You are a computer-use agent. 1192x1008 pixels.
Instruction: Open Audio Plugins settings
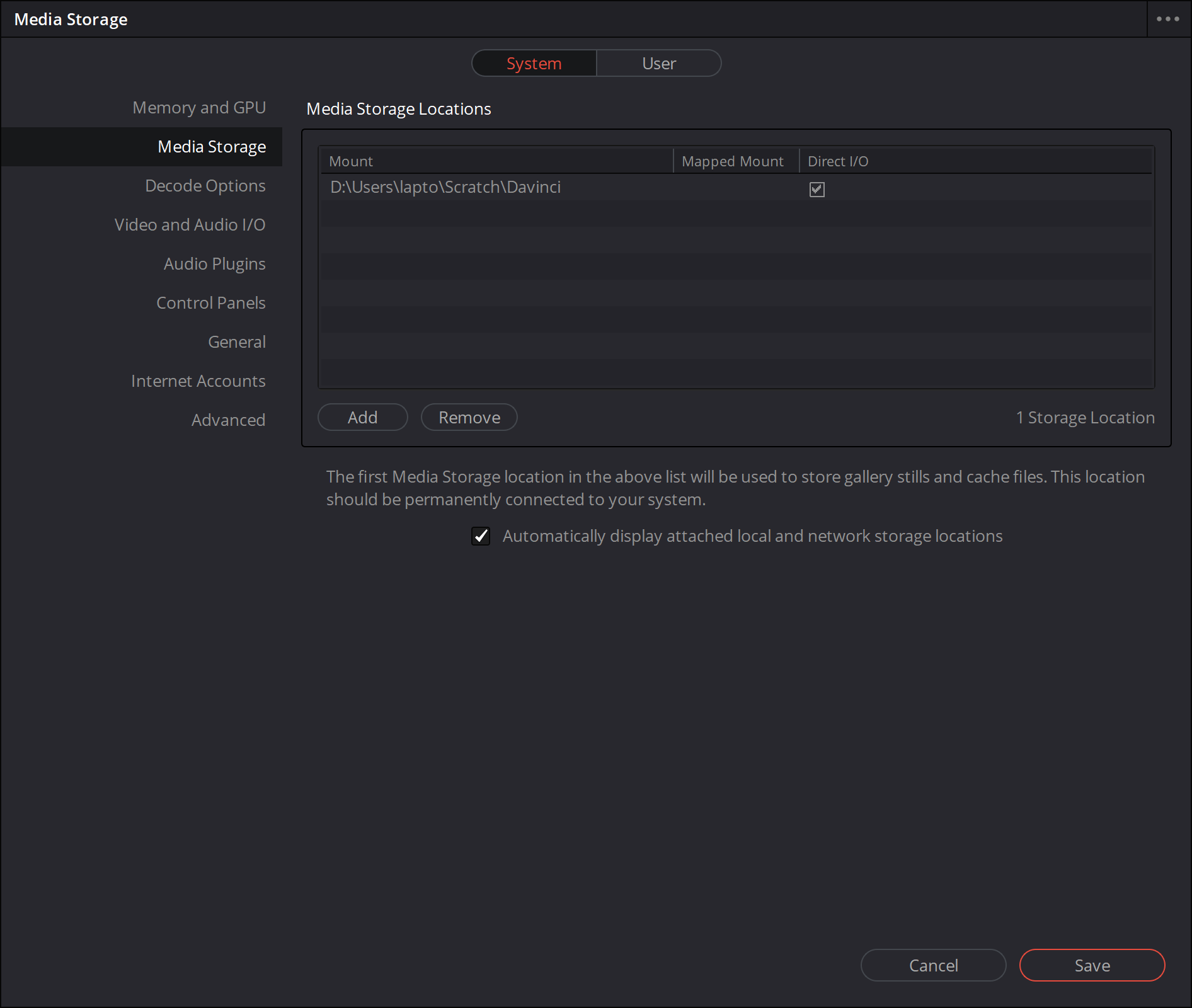pyautogui.click(x=214, y=264)
